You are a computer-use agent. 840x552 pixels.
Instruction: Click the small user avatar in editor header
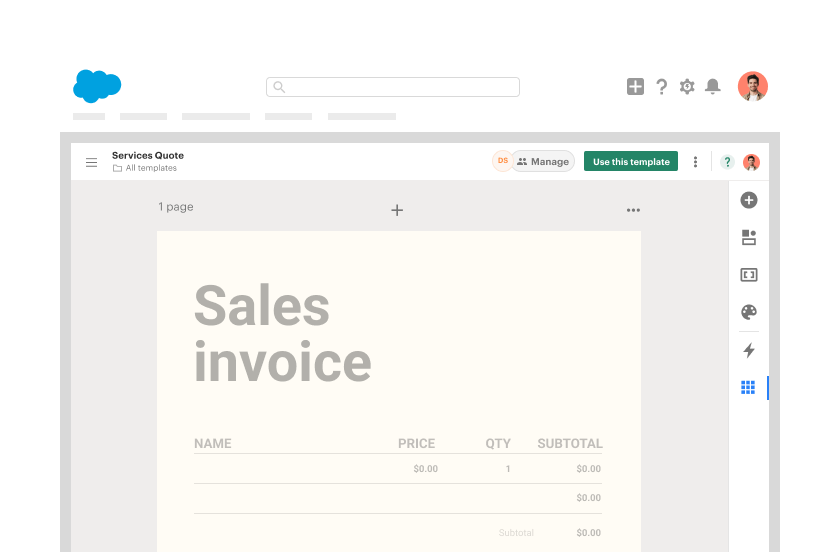tap(752, 162)
